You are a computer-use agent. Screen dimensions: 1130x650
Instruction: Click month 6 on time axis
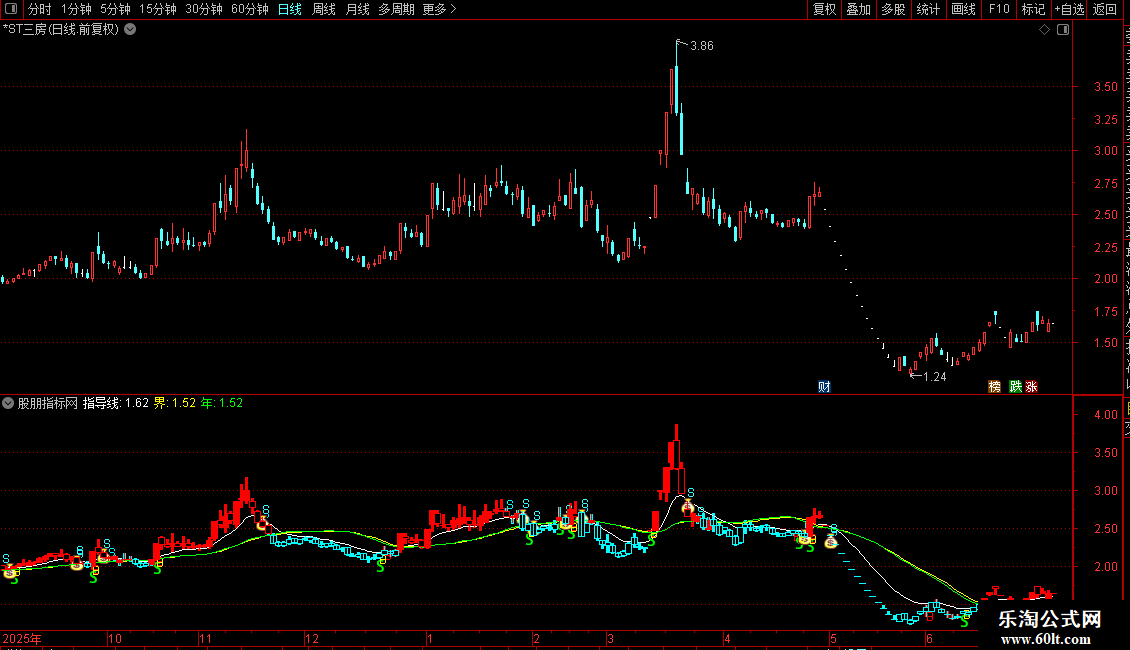(929, 638)
